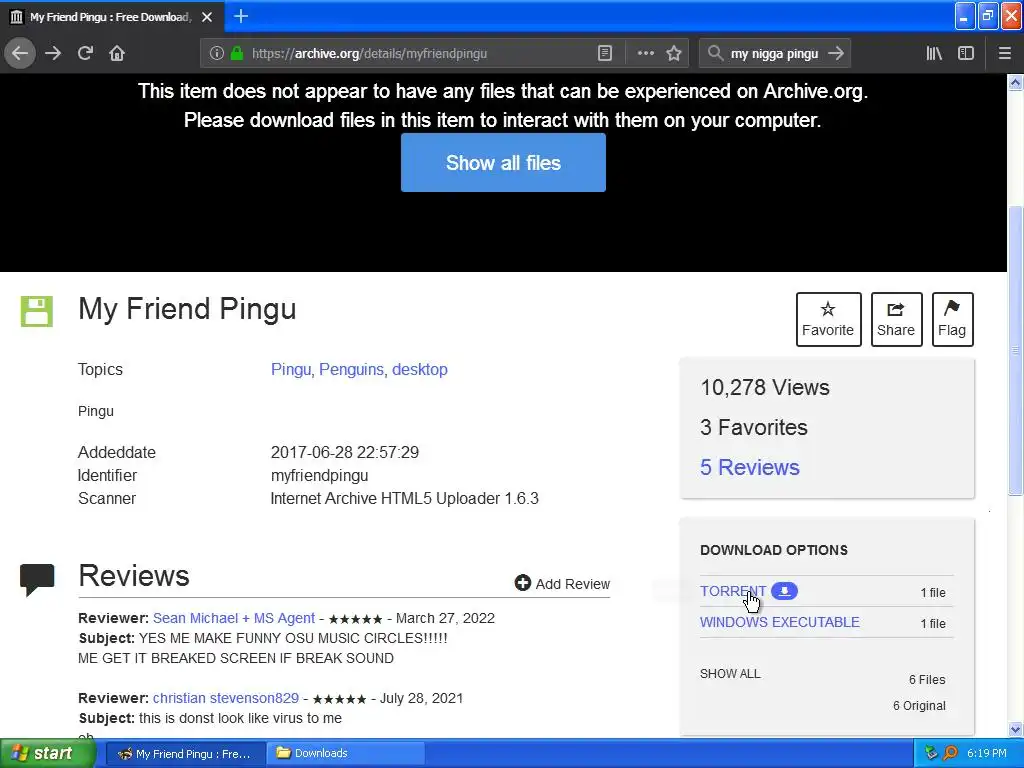1024x768 pixels.
Task: Click the 3 Favorites text
Action: [754, 427]
